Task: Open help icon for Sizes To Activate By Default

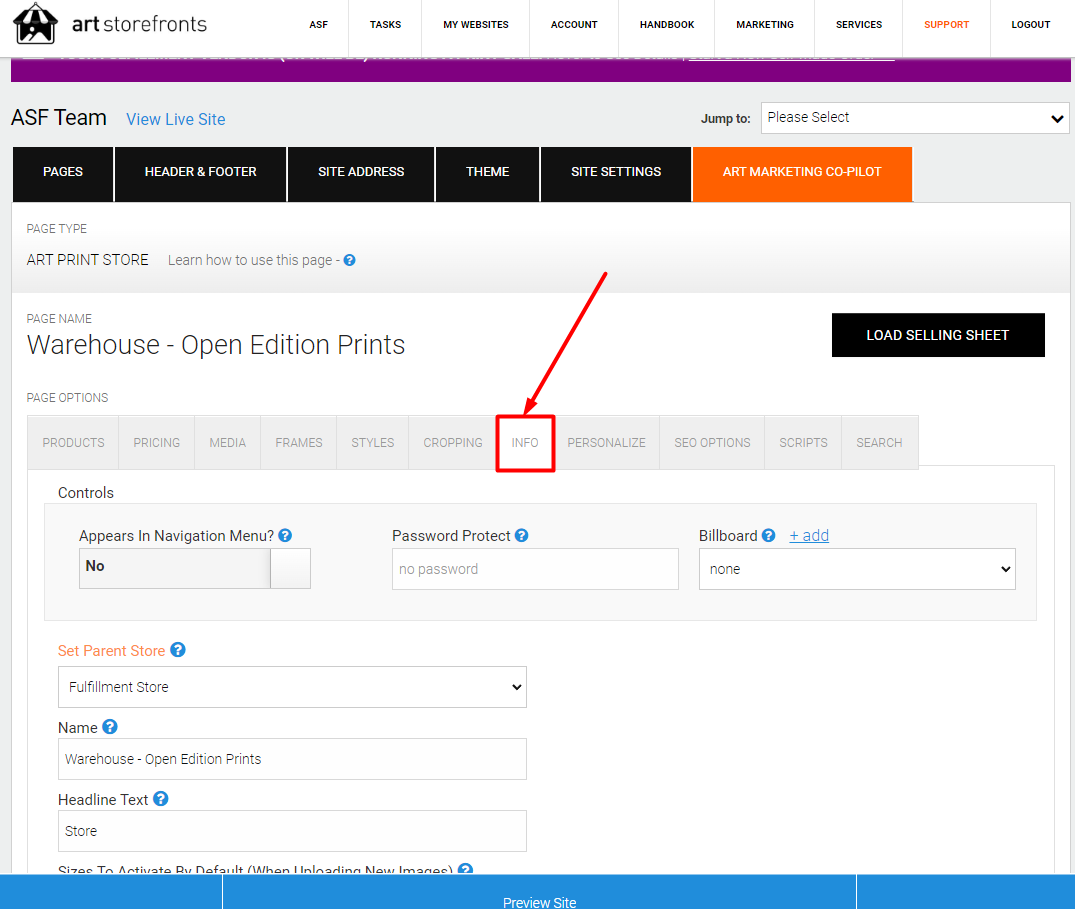Action: tap(465, 869)
